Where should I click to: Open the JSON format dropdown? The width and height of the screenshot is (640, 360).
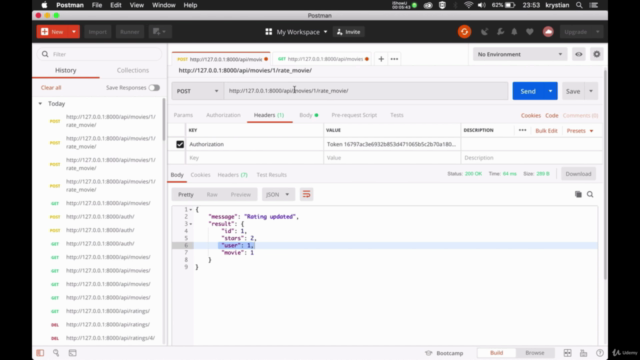(x=278, y=195)
